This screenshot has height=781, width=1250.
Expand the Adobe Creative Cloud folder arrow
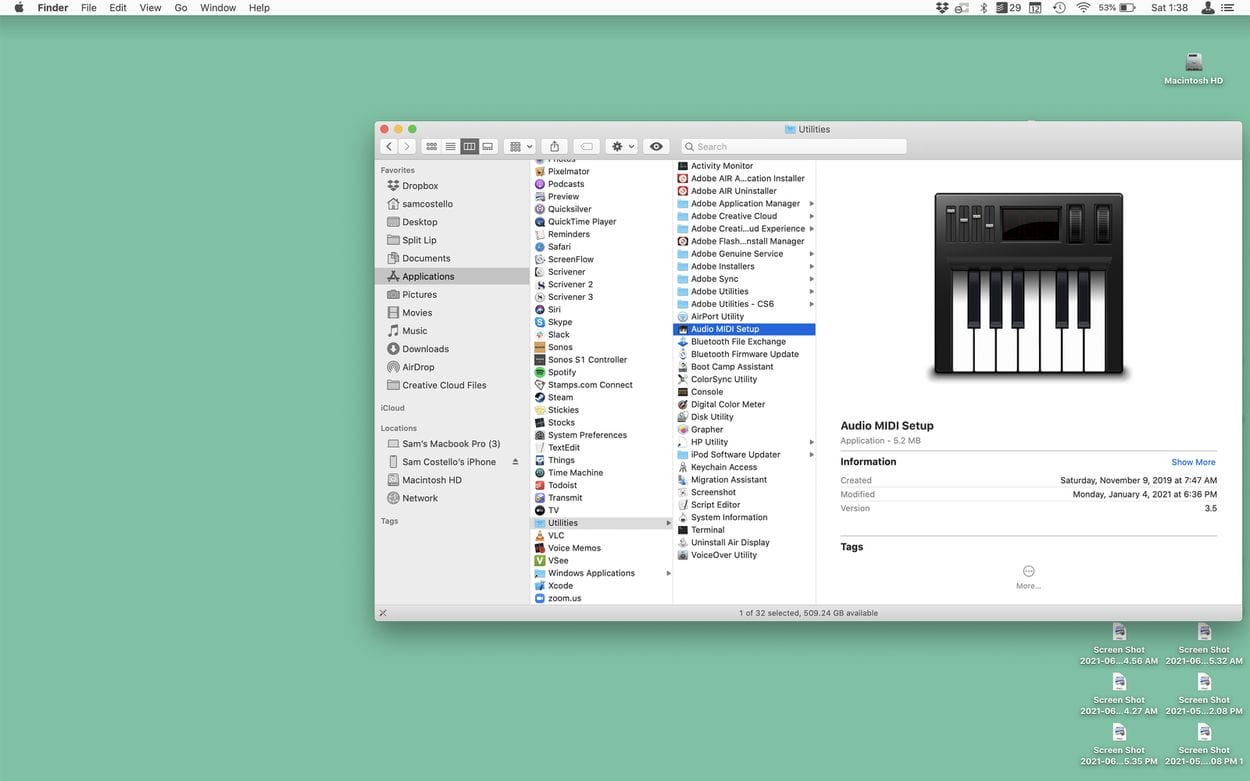point(811,216)
